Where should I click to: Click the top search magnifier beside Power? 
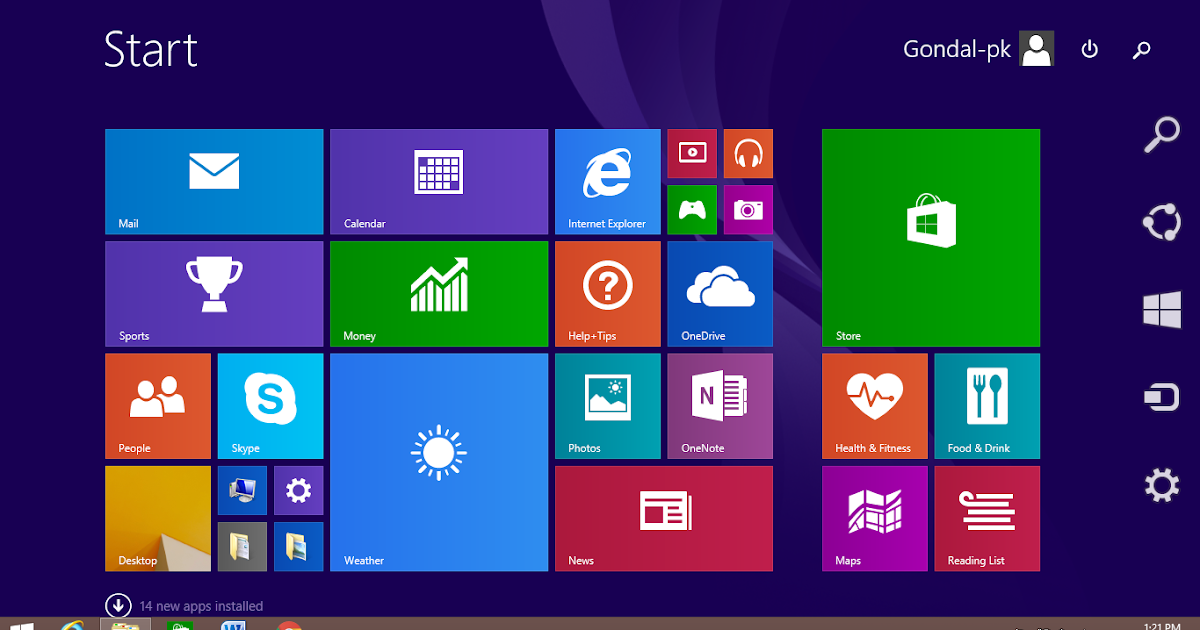coord(1142,50)
